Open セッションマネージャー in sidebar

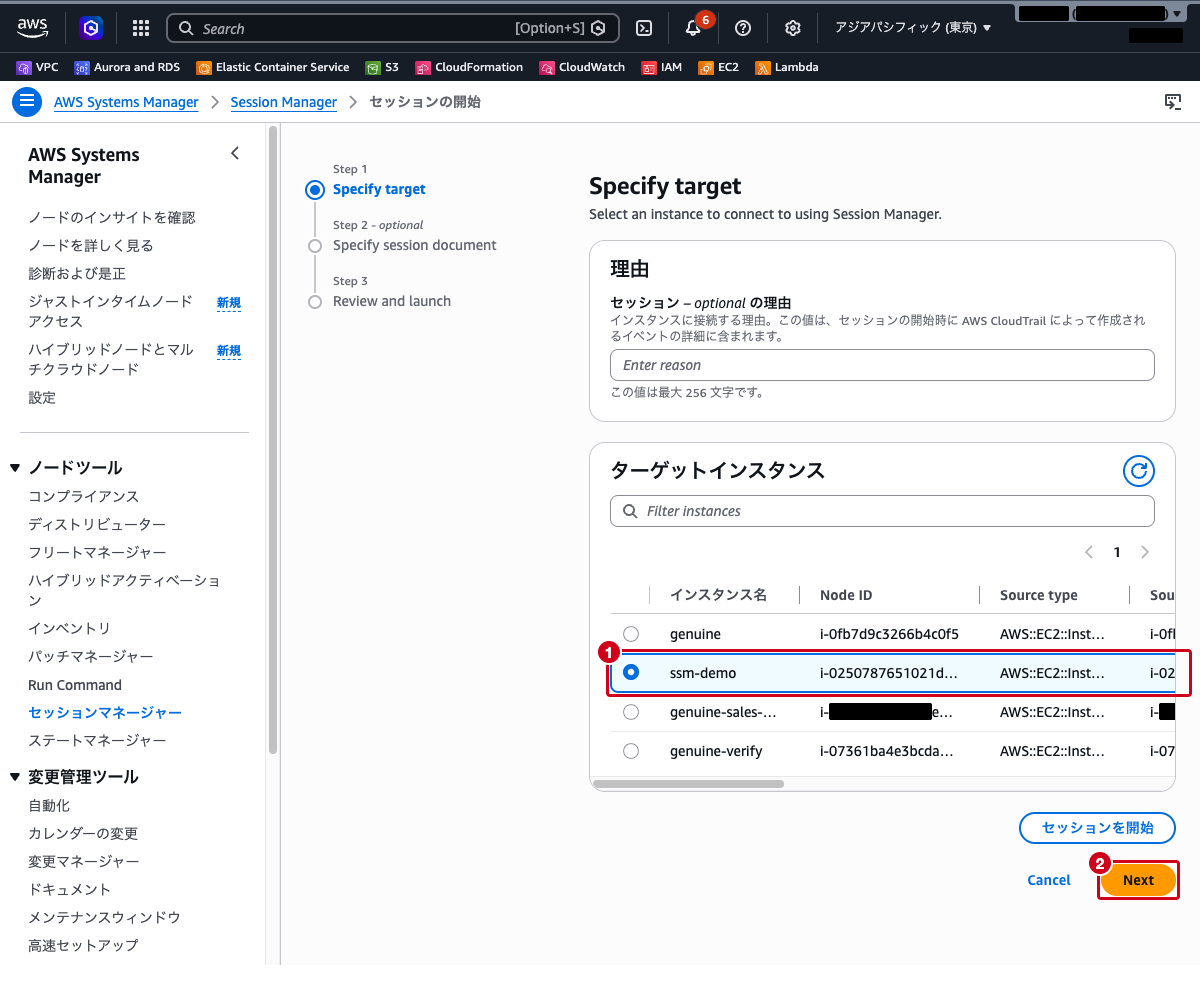pyautogui.click(x=105, y=713)
